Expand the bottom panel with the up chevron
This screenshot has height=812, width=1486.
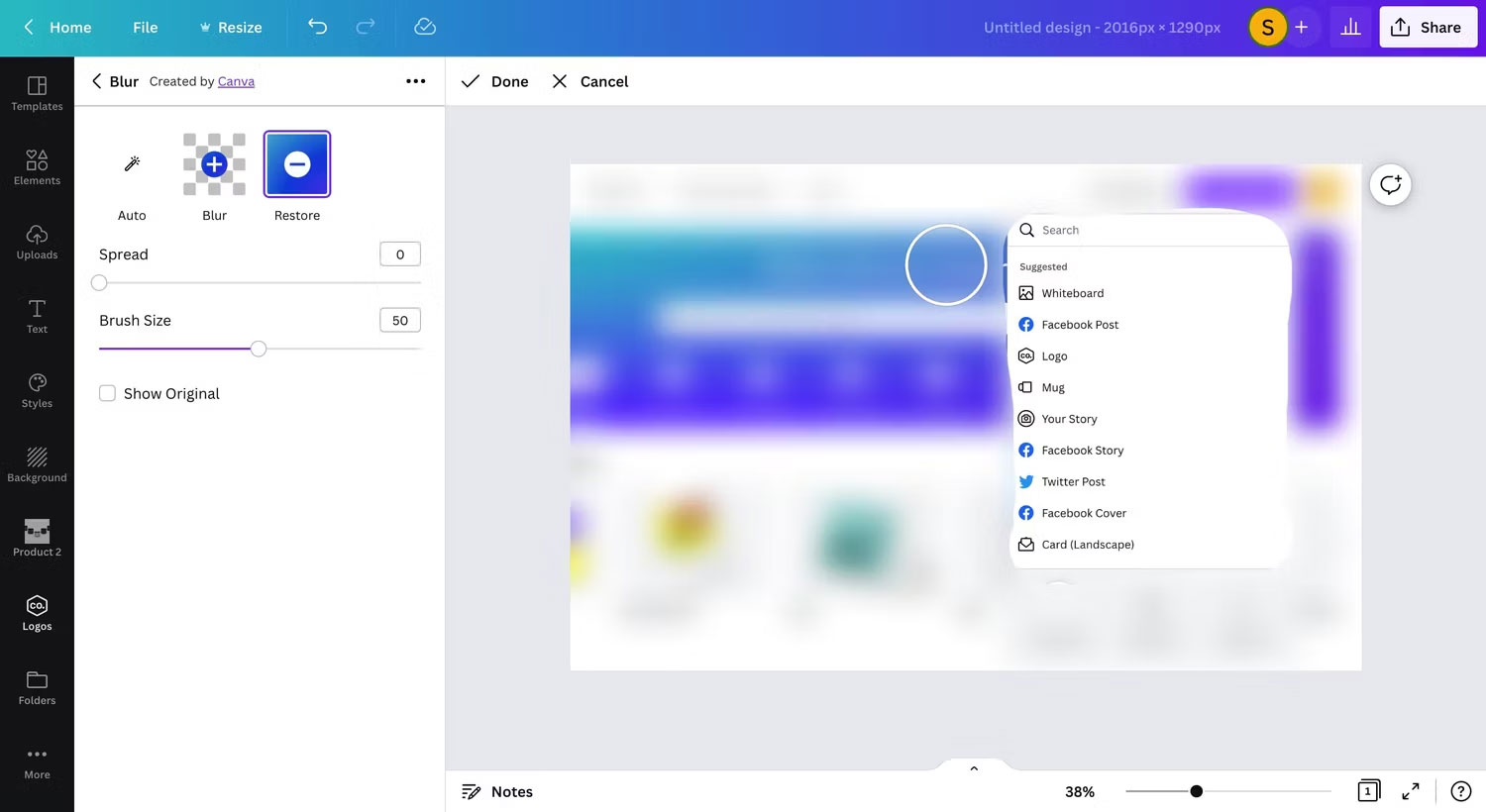(x=973, y=766)
